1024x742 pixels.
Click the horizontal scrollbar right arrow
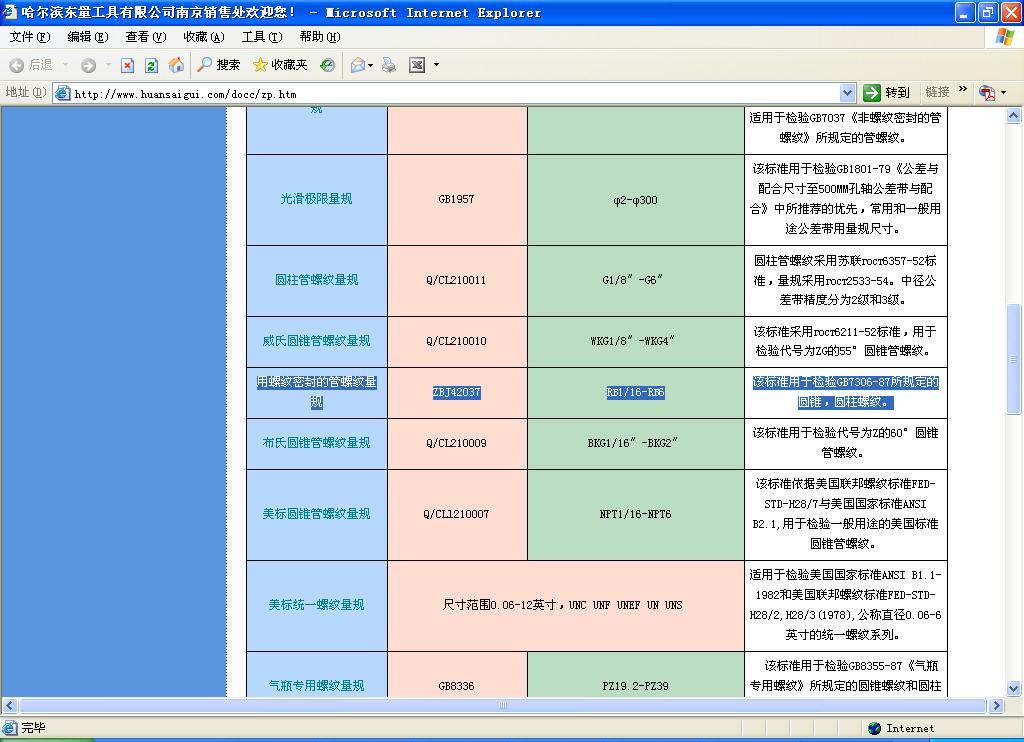[997, 705]
